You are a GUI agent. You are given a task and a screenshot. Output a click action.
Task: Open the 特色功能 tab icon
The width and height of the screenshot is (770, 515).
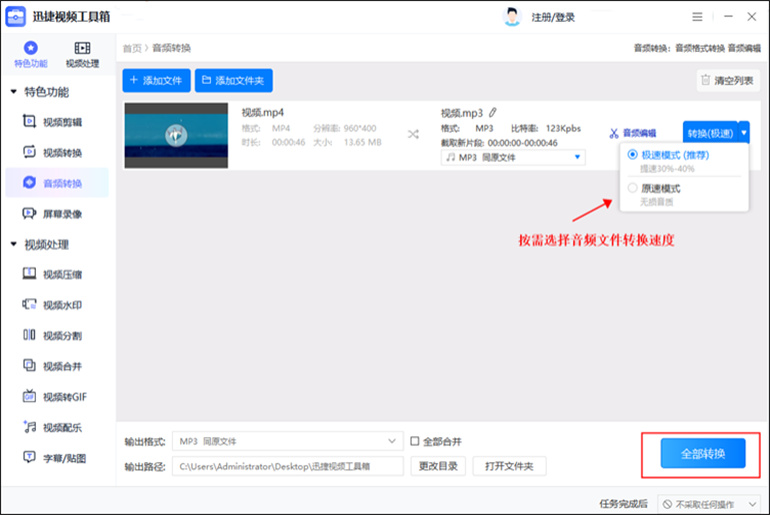(30, 48)
